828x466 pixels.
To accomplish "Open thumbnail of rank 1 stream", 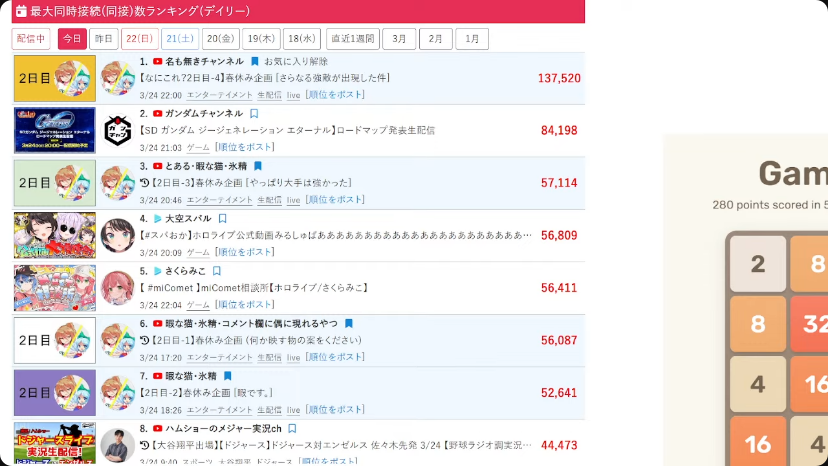I will [55, 78].
